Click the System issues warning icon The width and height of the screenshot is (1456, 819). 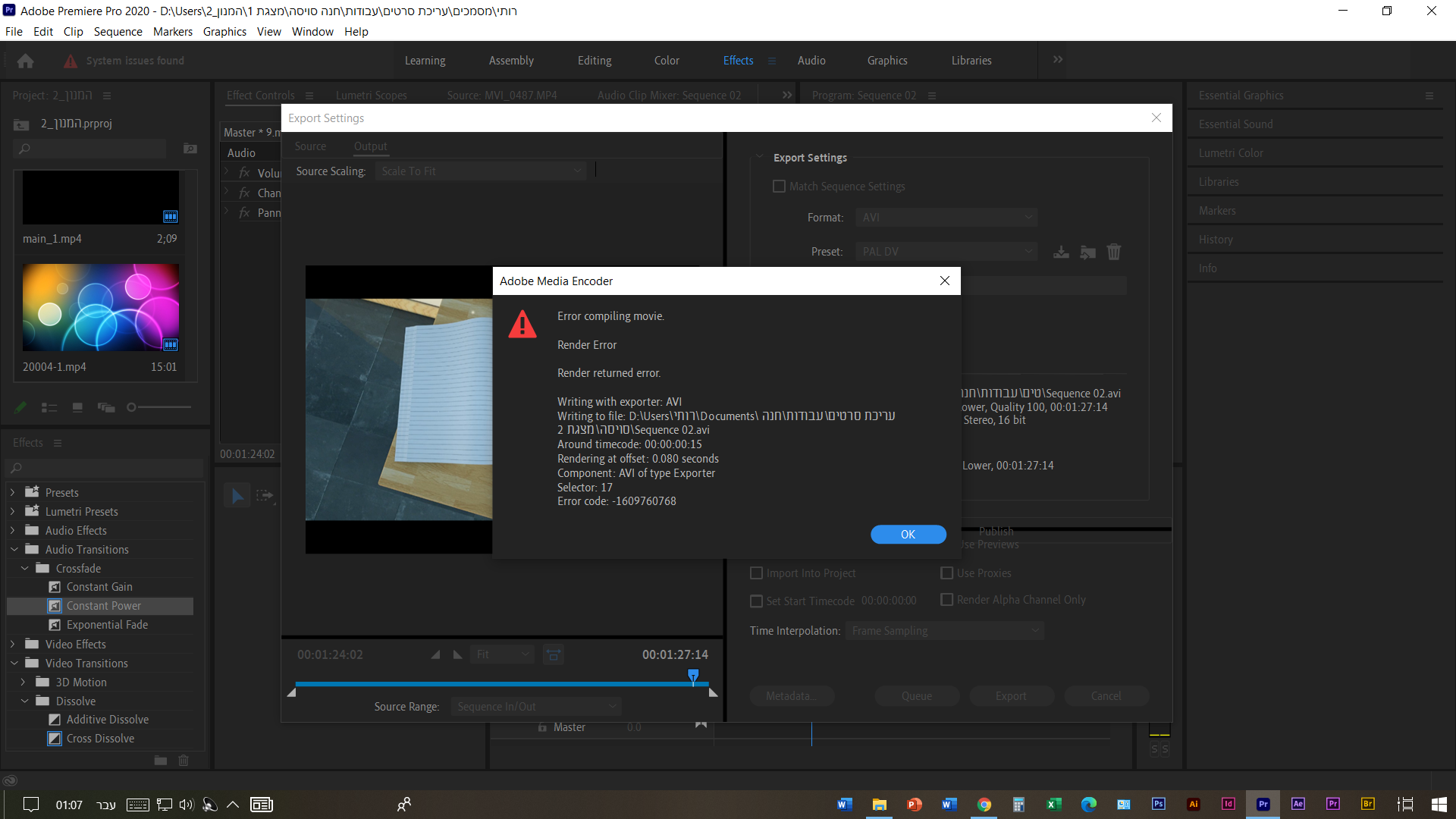pyautogui.click(x=71, y=61)
